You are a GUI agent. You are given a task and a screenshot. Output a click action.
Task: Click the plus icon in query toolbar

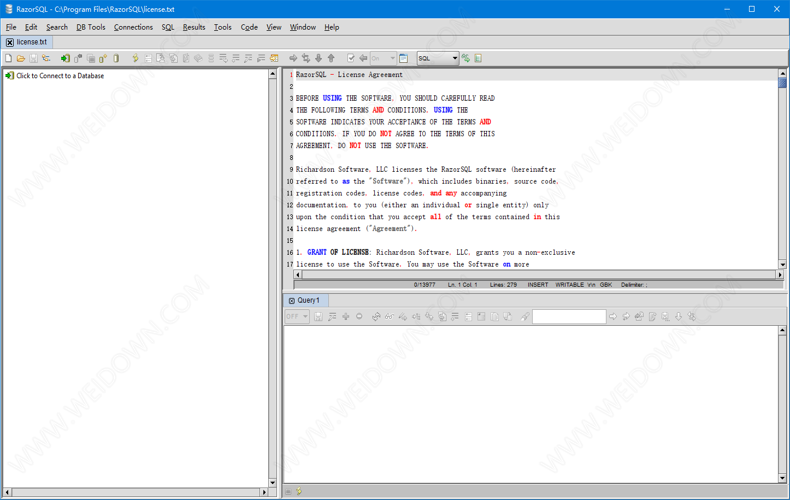(346, 317)
